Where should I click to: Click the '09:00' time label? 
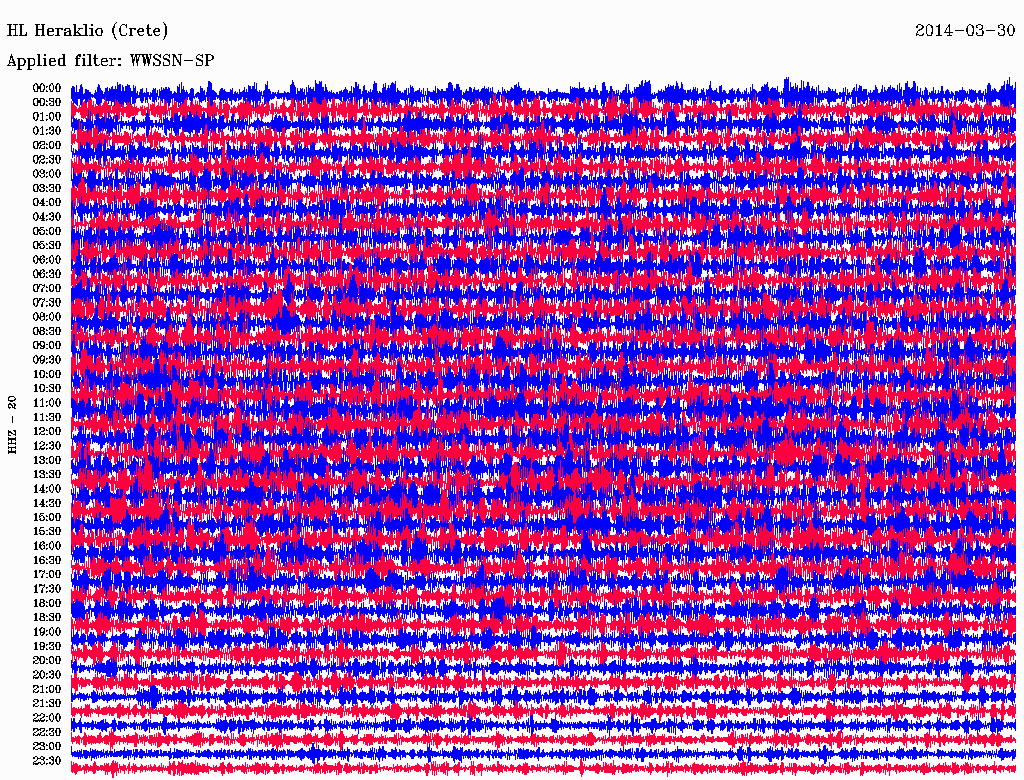47,346
